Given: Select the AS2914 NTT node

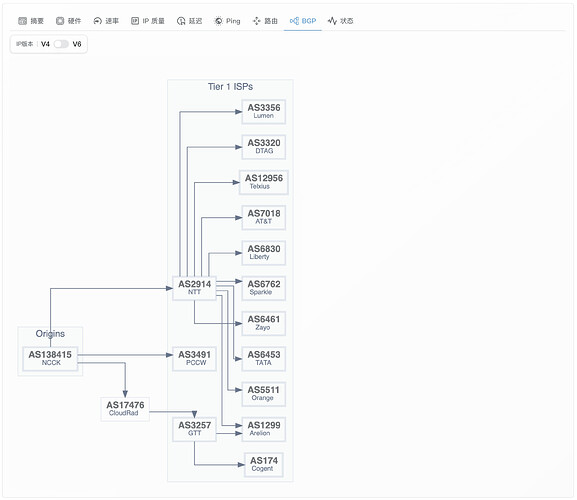Looking at the screenshot, I should click(194, 288).
